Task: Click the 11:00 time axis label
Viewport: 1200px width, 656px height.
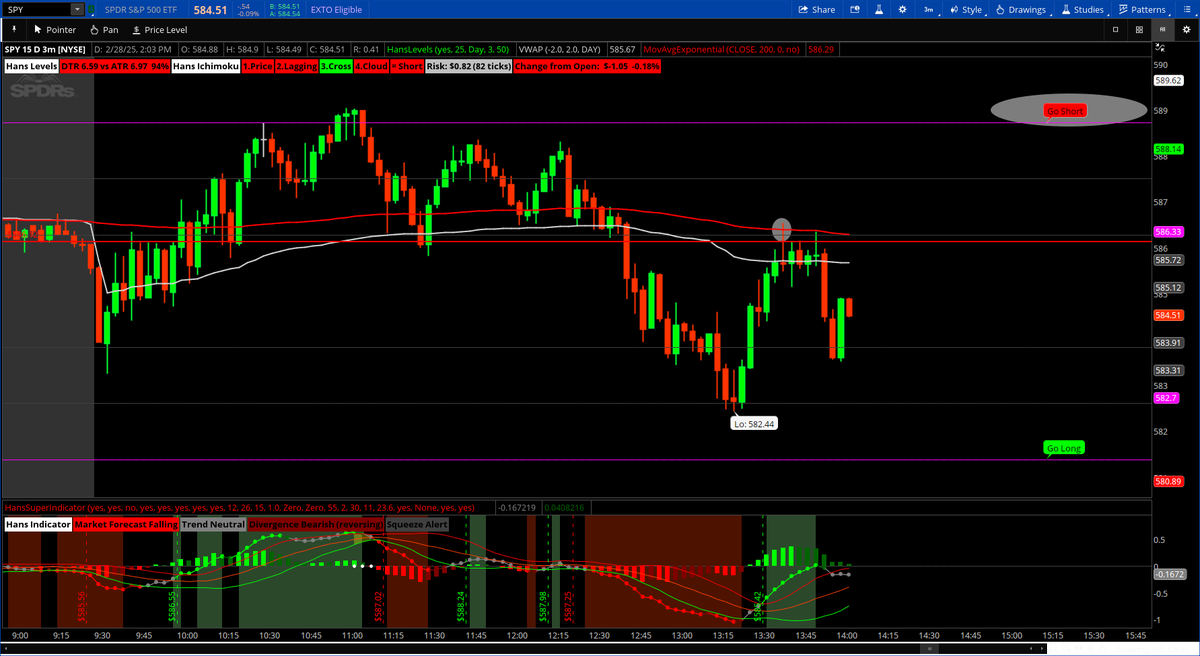Action: click(x=351, y=635)
